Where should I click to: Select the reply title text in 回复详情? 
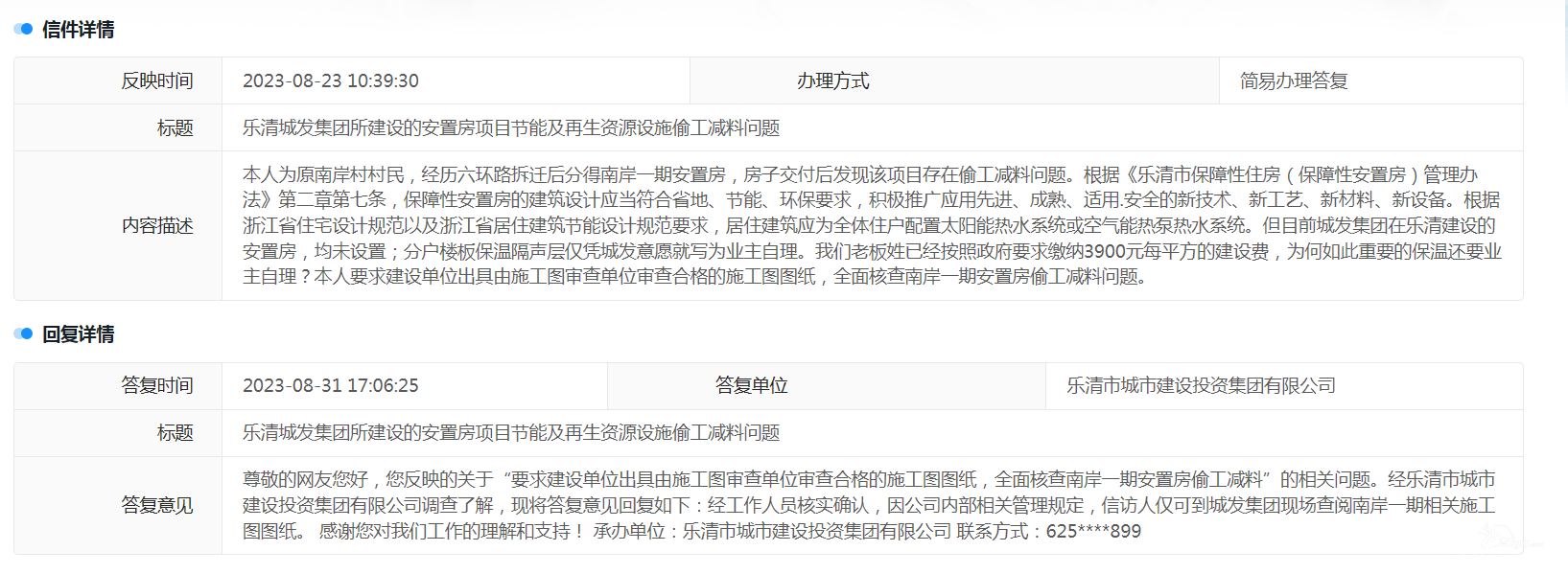coord(511,432)
